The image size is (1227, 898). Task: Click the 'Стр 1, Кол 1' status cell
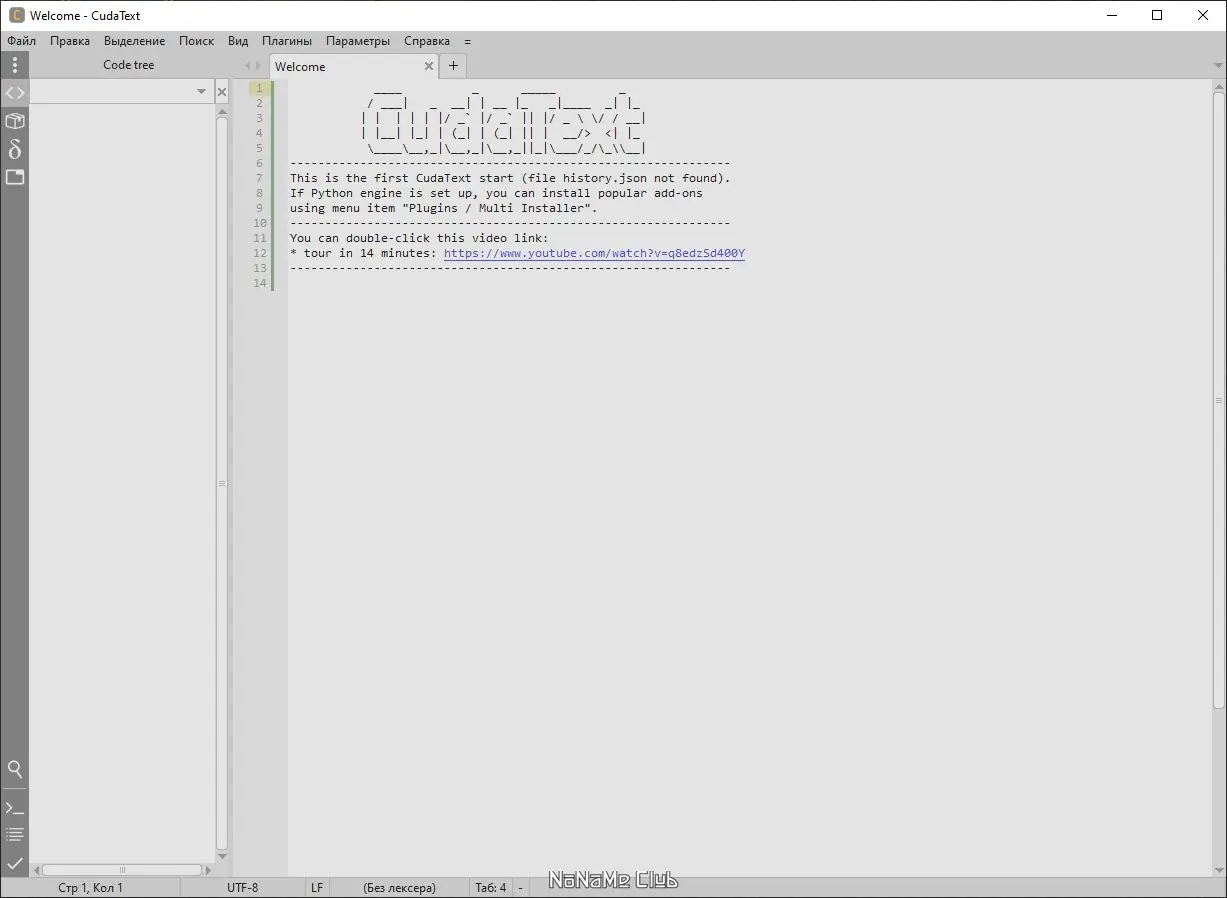[x=91, y=887]
